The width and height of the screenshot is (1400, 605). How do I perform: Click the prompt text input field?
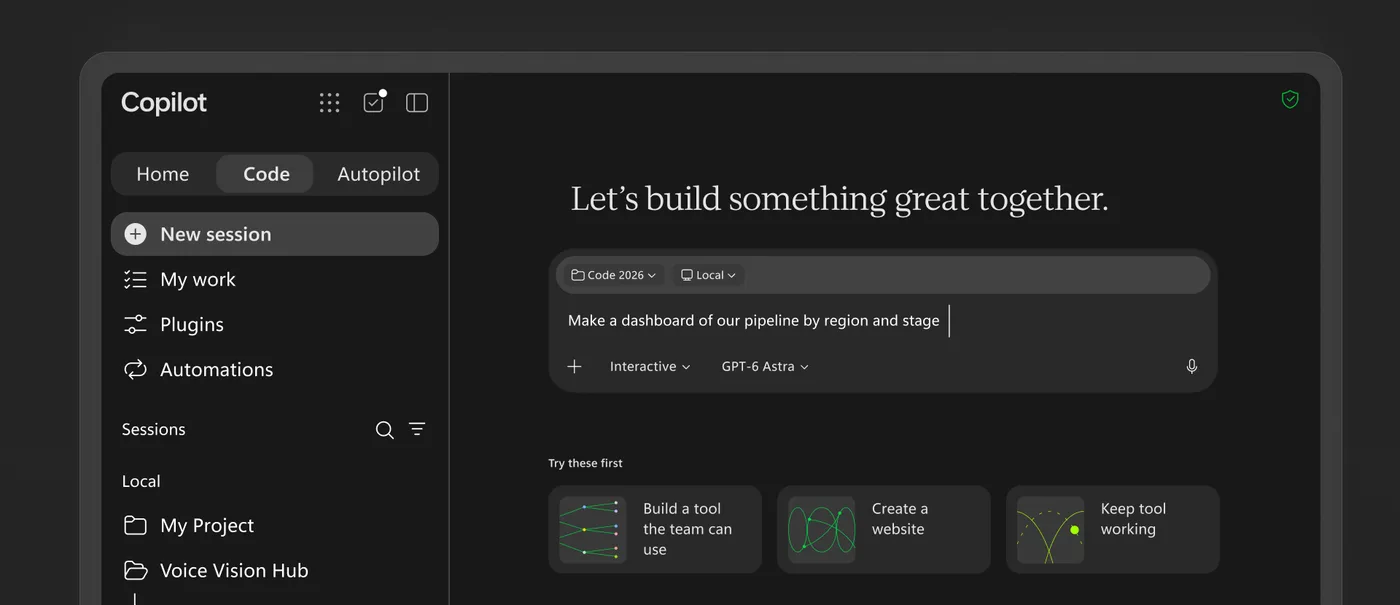[883, 321]
